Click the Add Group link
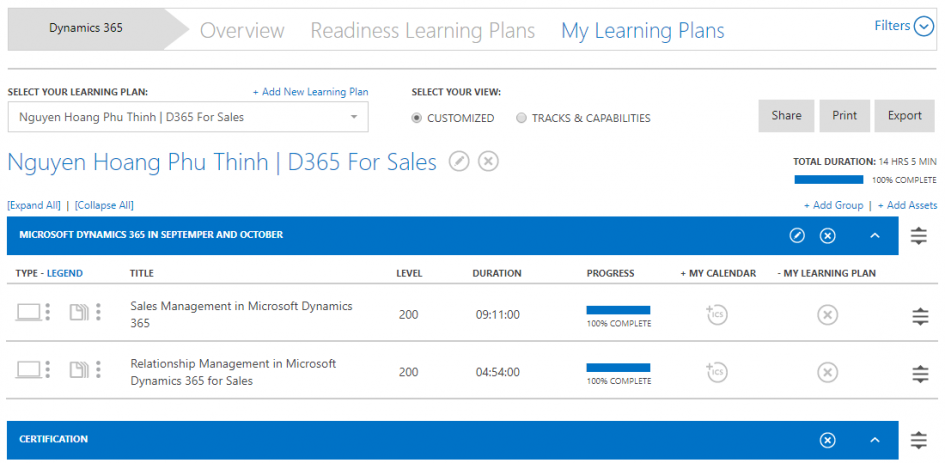 point(834,206)
